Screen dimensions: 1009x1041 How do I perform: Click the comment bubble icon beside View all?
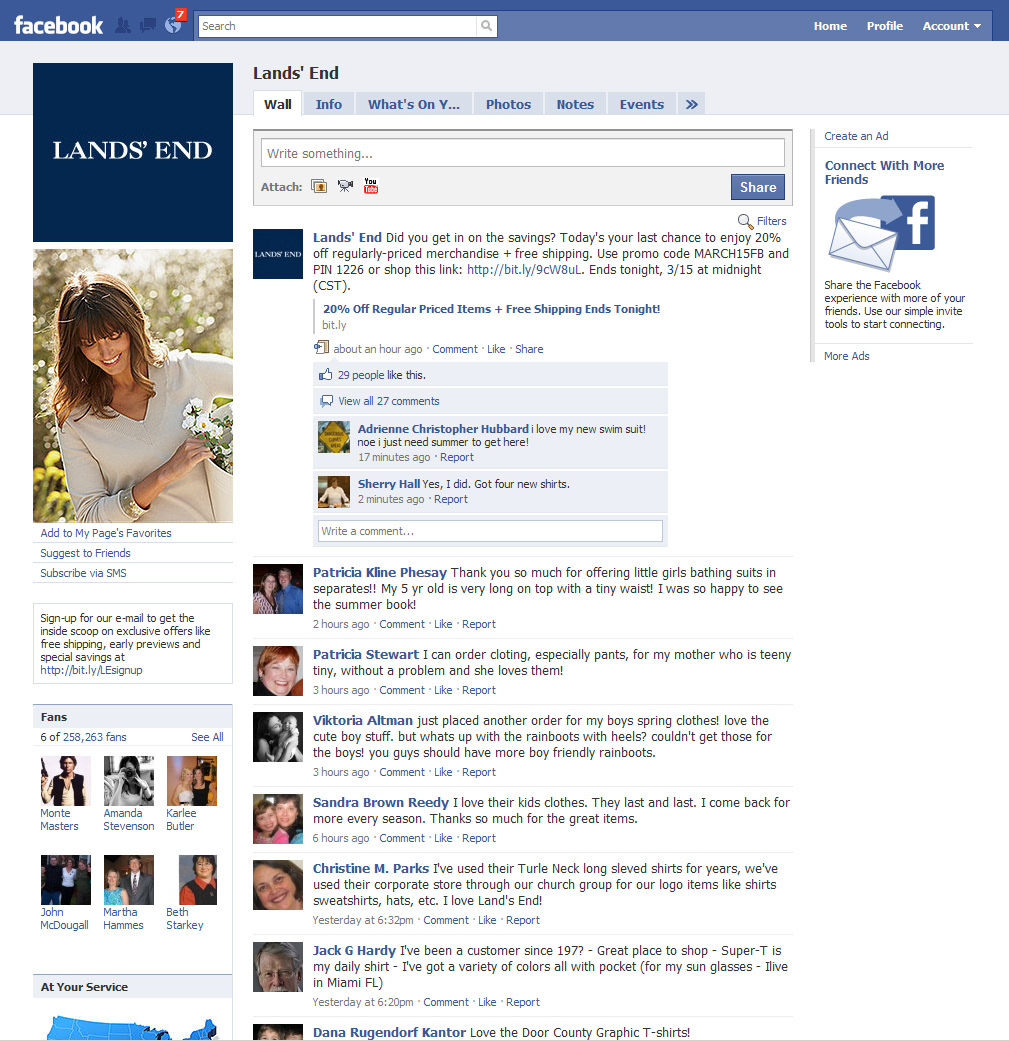click(327, 401)
